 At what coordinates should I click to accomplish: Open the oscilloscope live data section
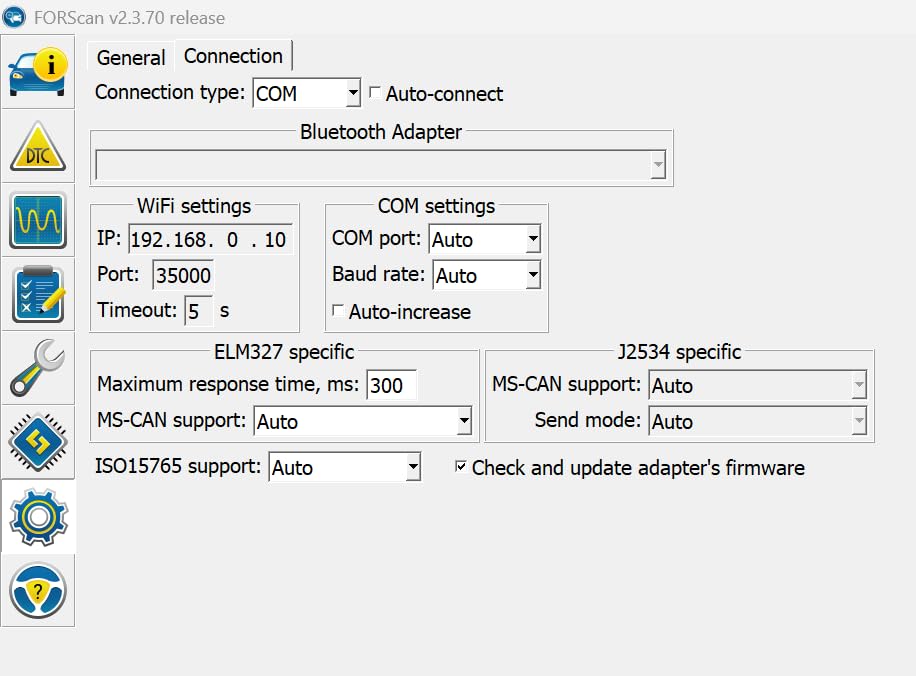(38, 220)
